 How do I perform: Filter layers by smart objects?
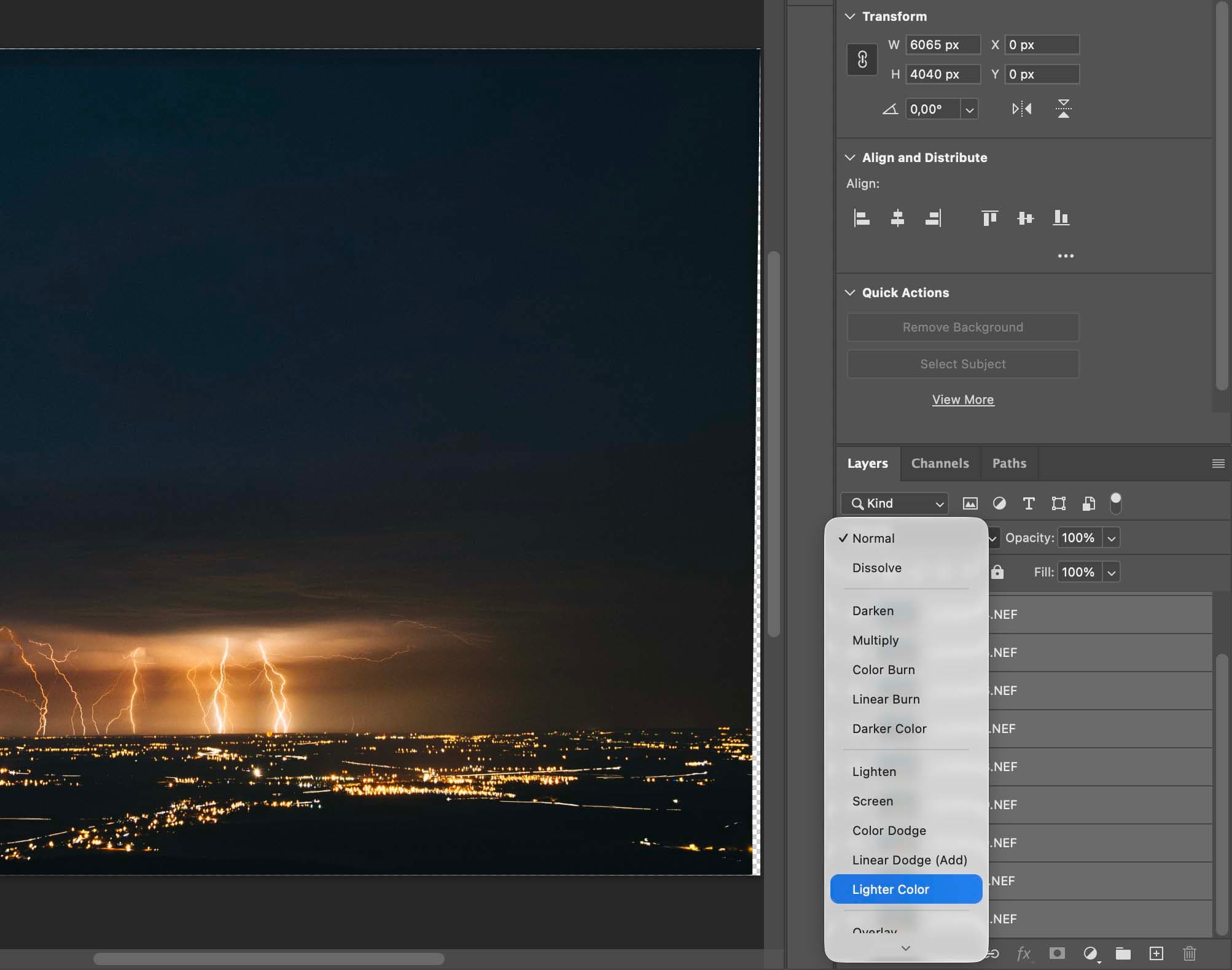(1088, 503)
